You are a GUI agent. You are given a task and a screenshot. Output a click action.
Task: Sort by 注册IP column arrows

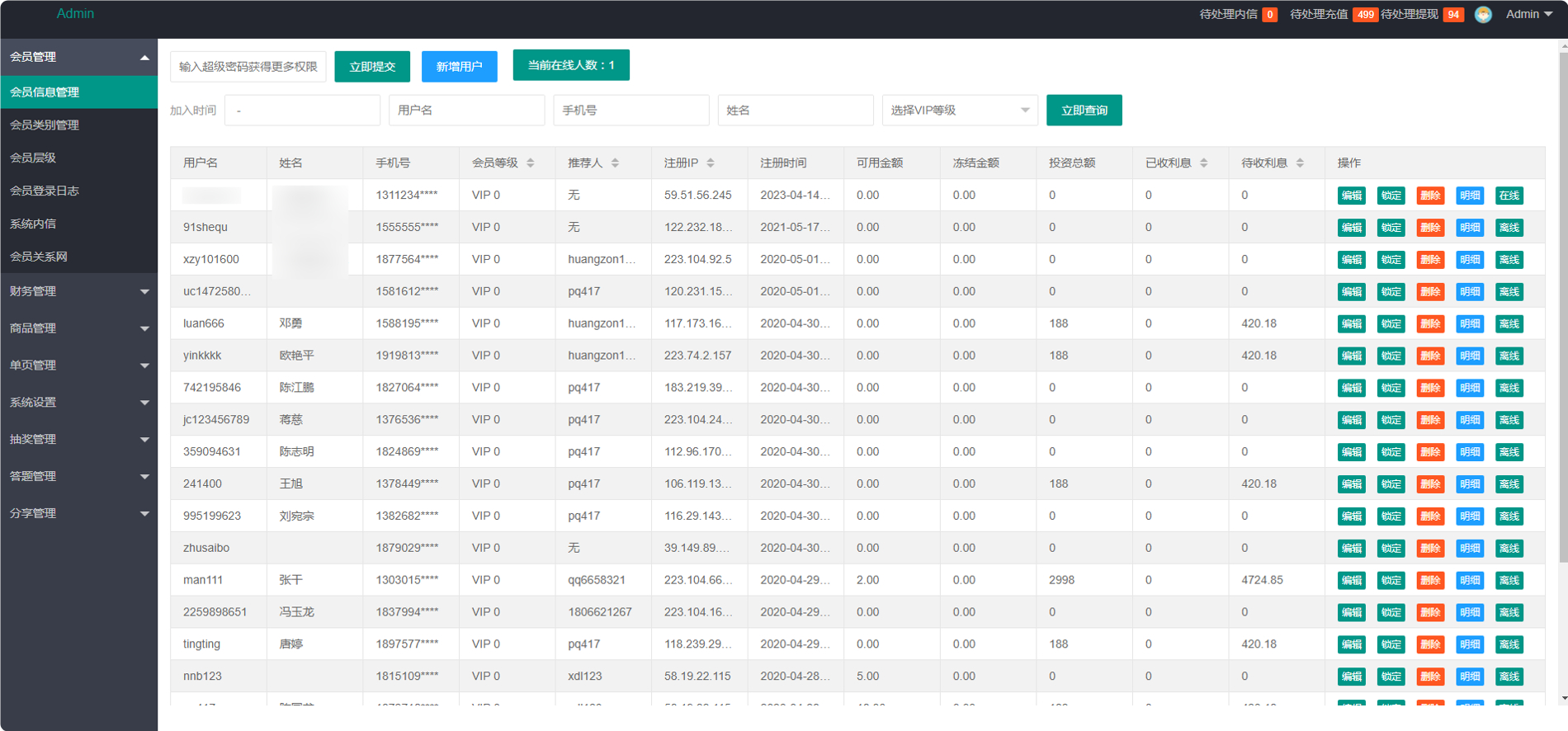coord(711,163)
